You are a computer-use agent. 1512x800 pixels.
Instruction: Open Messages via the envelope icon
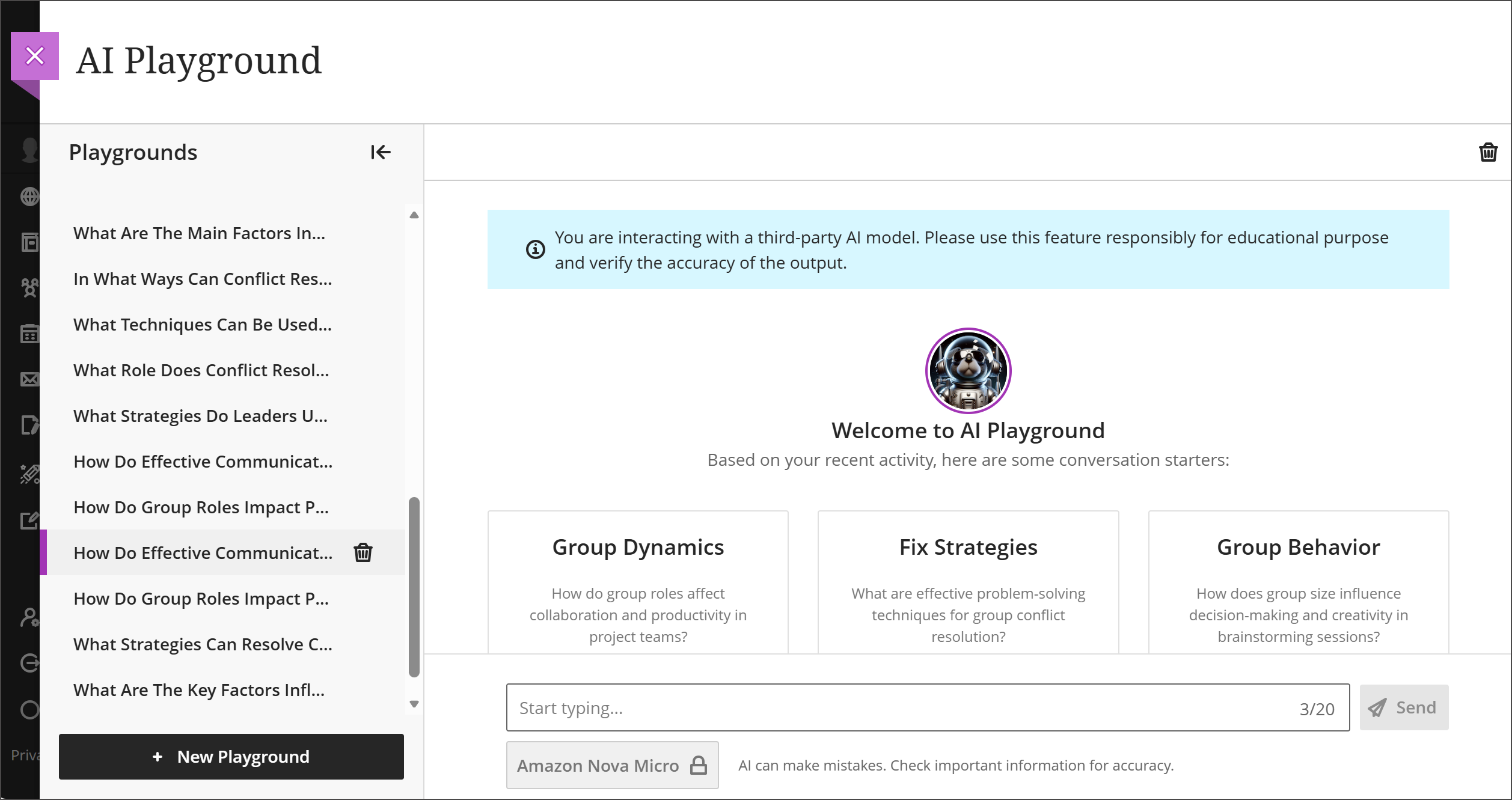pyautogui.click(x=29, y=379)
